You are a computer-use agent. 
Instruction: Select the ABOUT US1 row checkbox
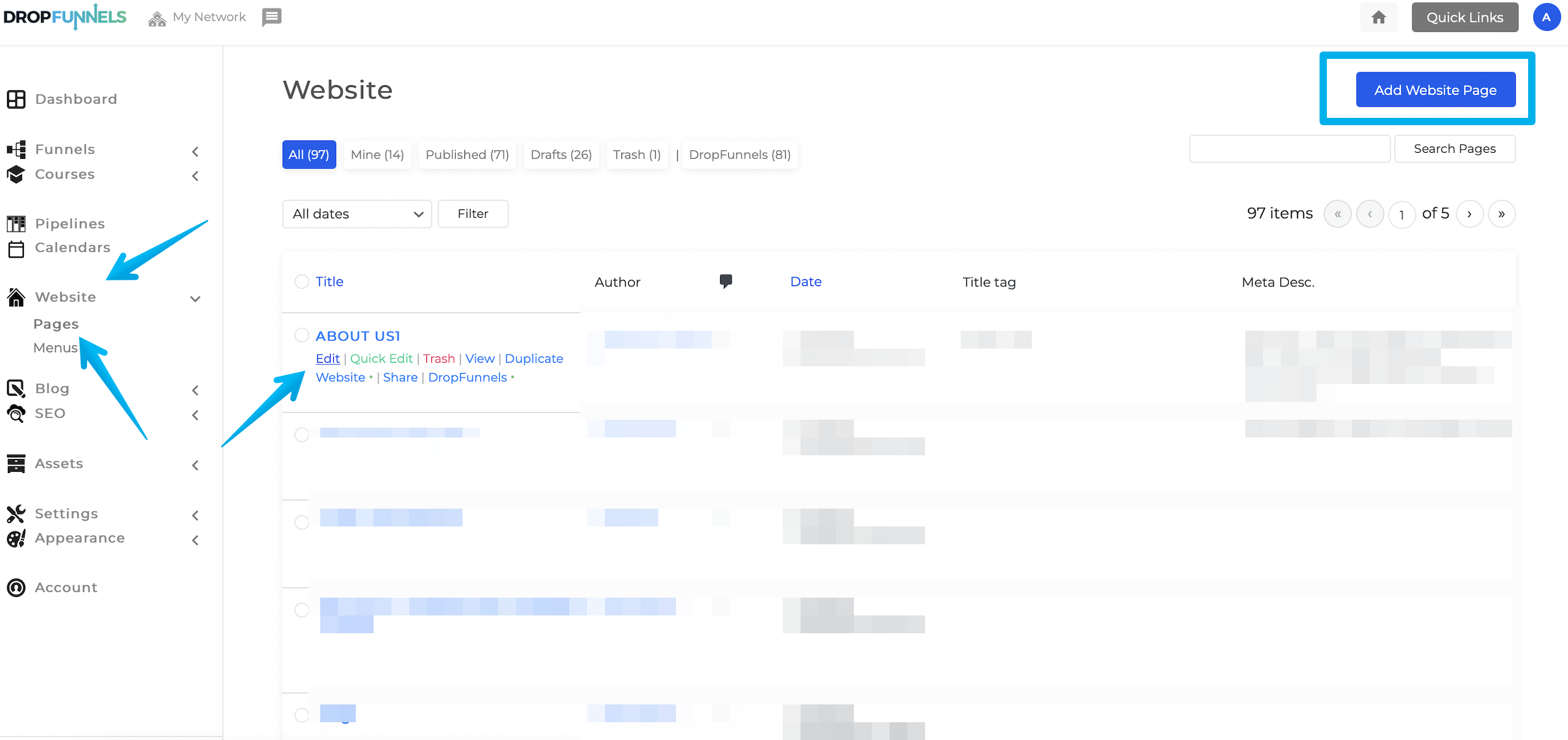[x=301, y=335]
